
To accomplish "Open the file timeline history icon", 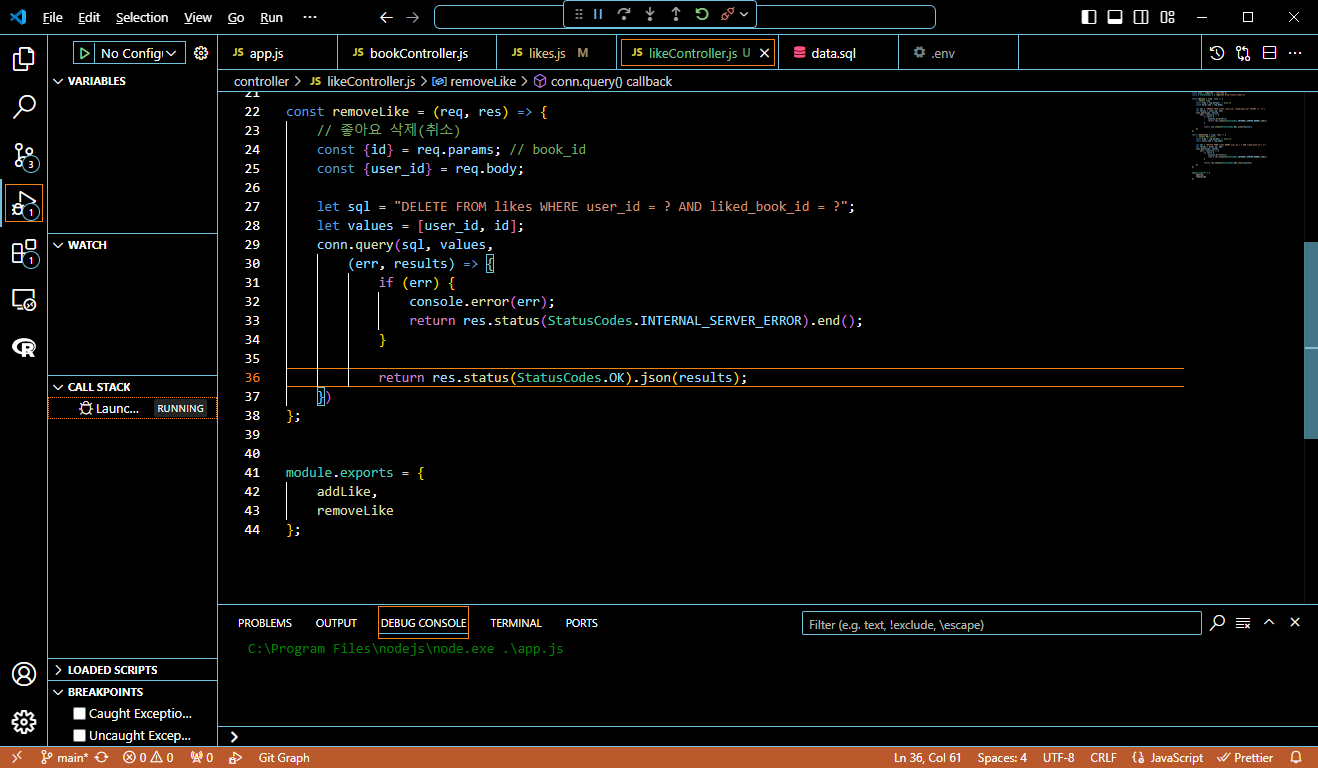I will (x=1217, y=53).
